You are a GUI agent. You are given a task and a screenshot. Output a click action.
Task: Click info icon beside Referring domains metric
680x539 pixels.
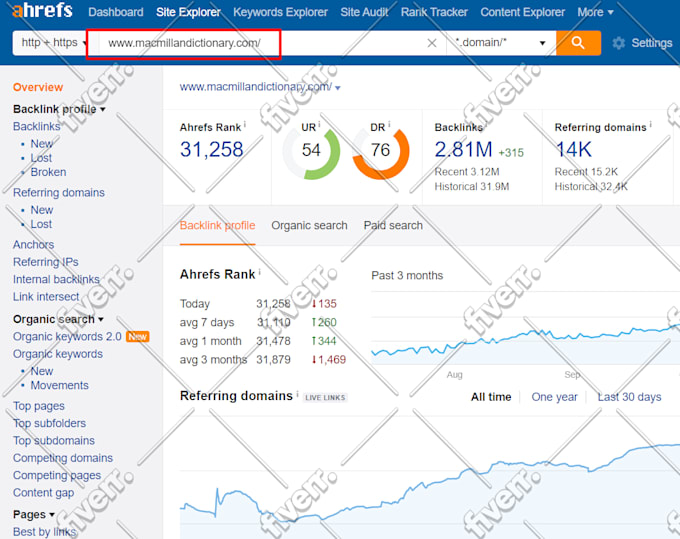point(651,125)
